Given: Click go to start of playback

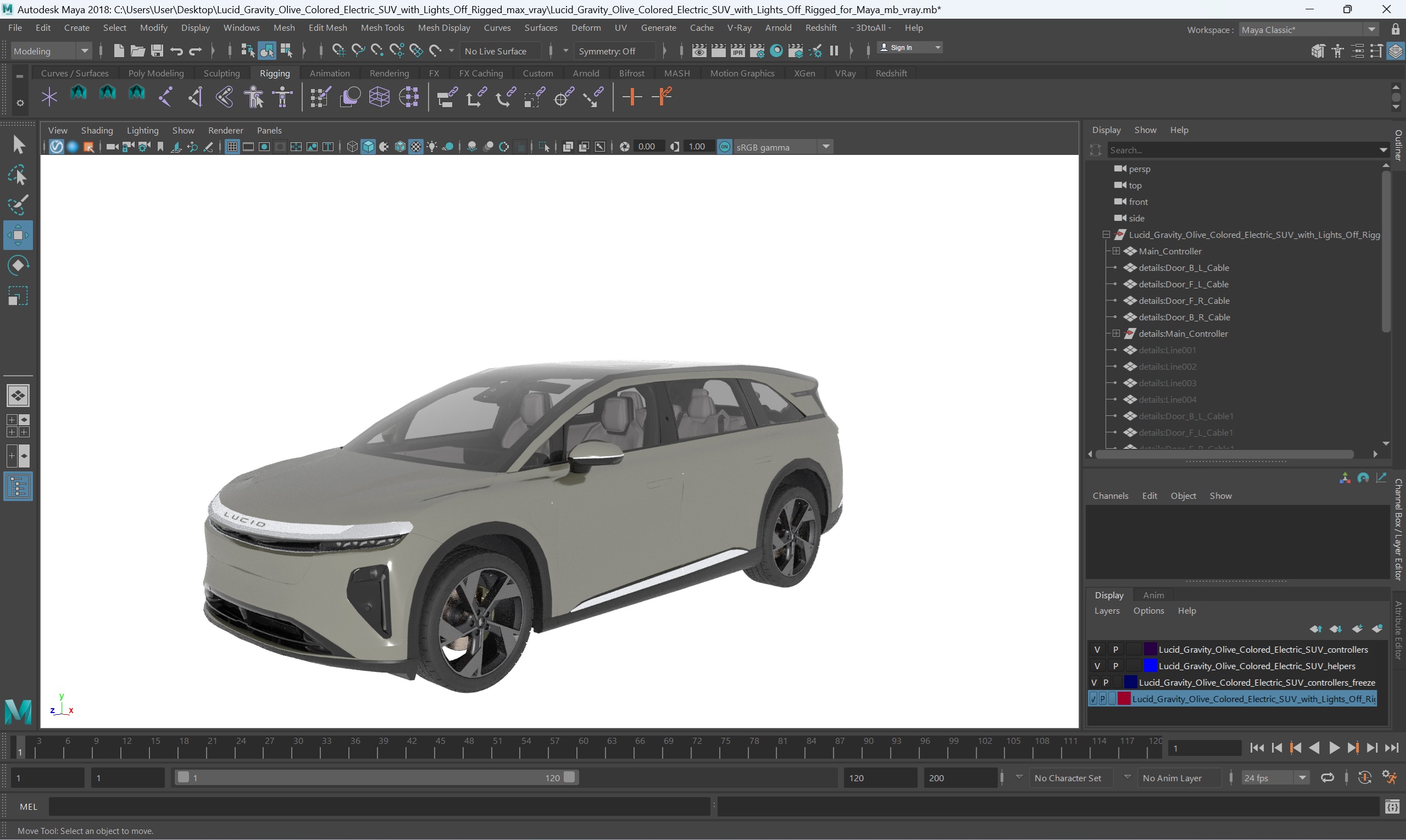Looking at the screenshot, I should point(1257,748).
